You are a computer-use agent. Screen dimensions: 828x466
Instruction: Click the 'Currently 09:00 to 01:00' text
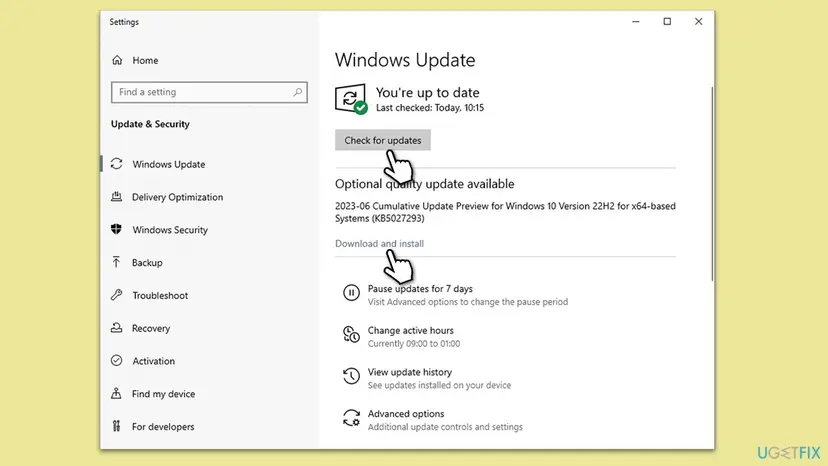pos(414,343)
